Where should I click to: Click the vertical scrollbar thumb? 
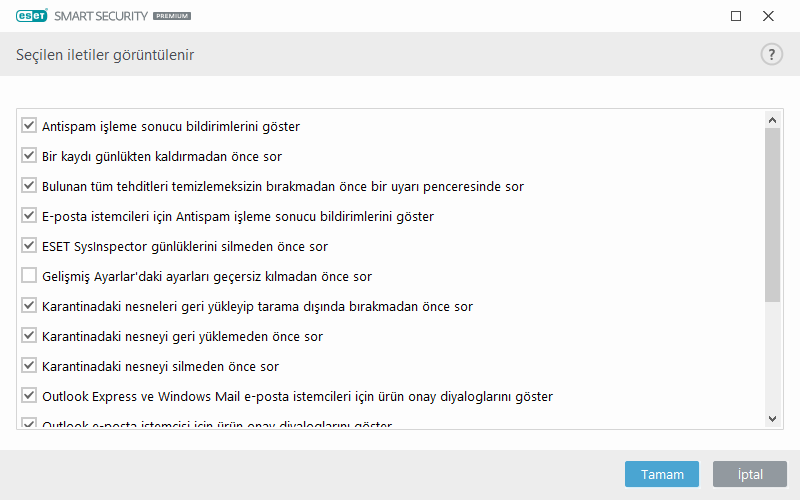[x=772, y=214]
